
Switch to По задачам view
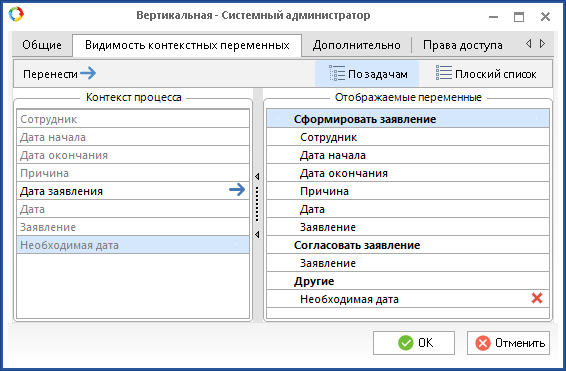click(367, 74)
